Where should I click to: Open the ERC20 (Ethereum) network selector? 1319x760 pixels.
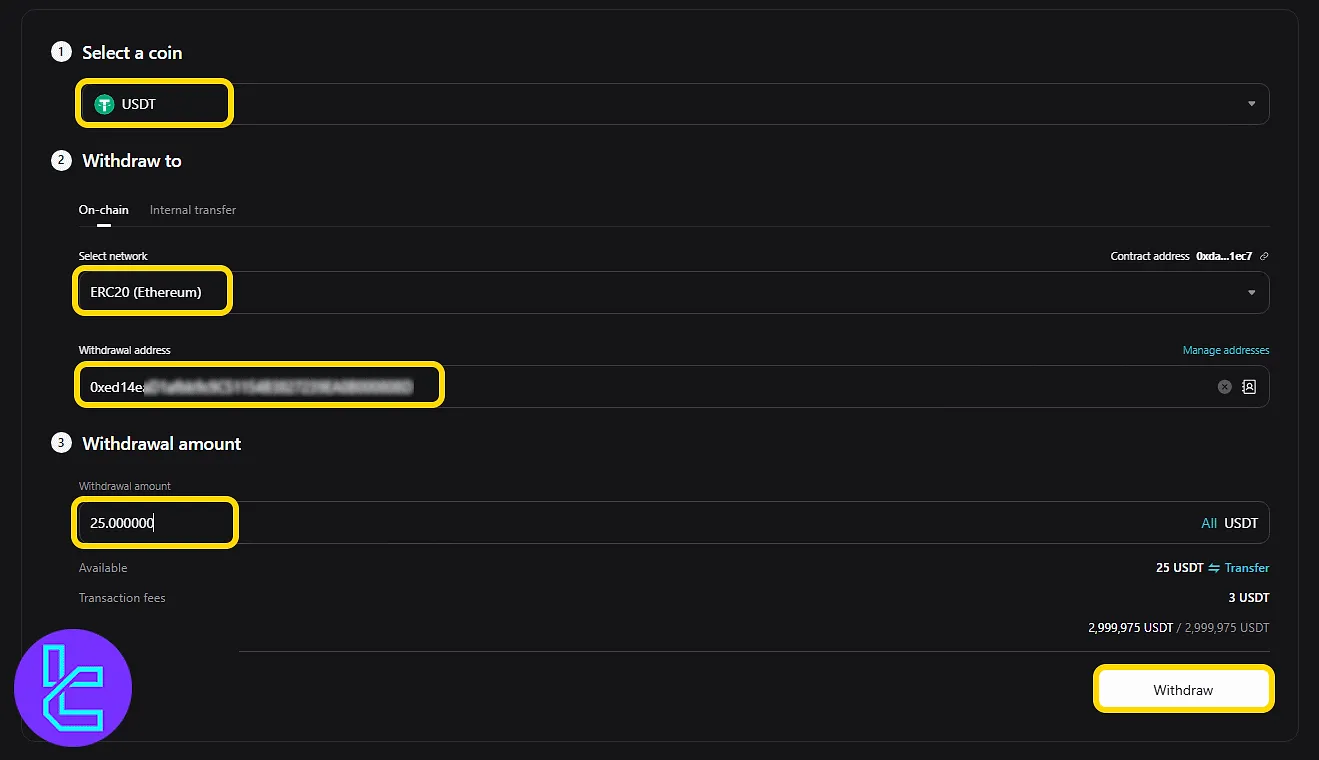point(674,292)
